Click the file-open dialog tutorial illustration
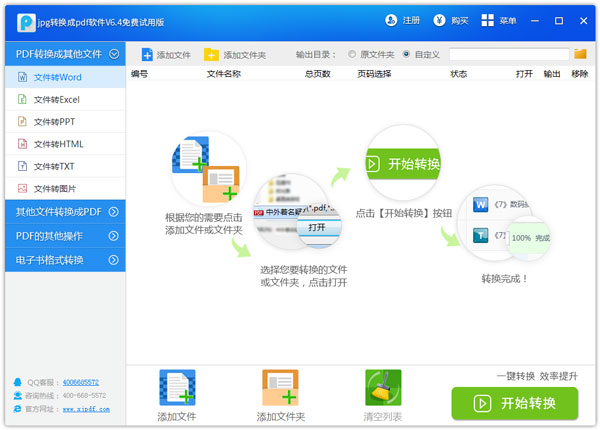 tap(297, 212)
